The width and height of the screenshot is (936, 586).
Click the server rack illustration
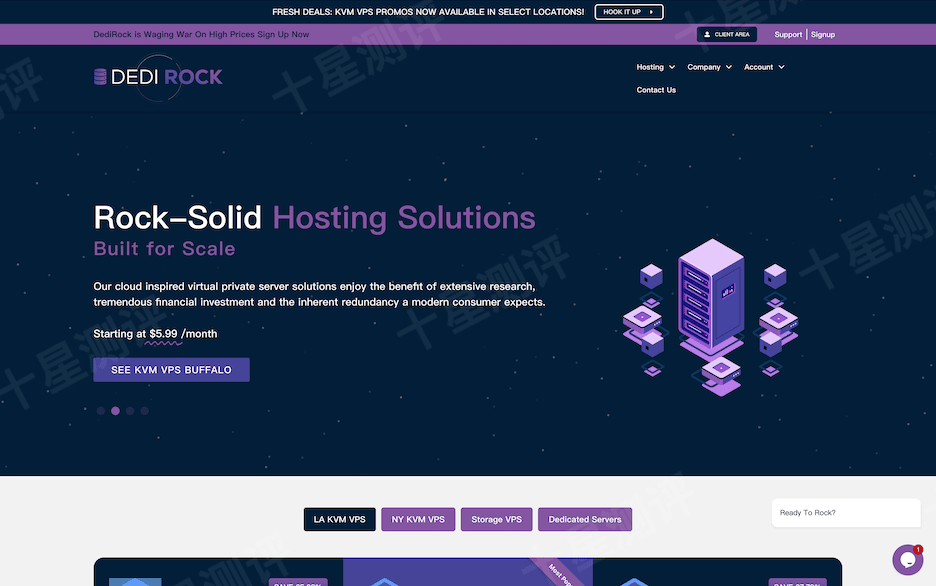coord(710,310)
